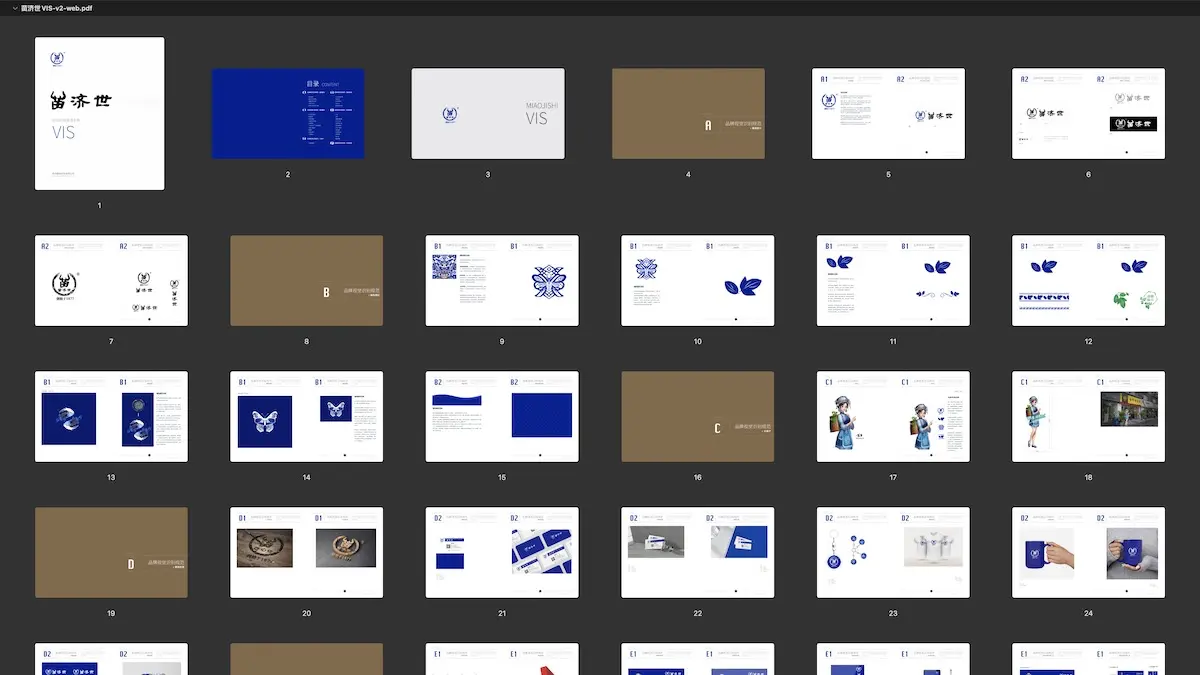Collapse the 苗济世 VIS-v2-web.pdf disclosure chevron
1200x675 pixels.
pos(13,8)
